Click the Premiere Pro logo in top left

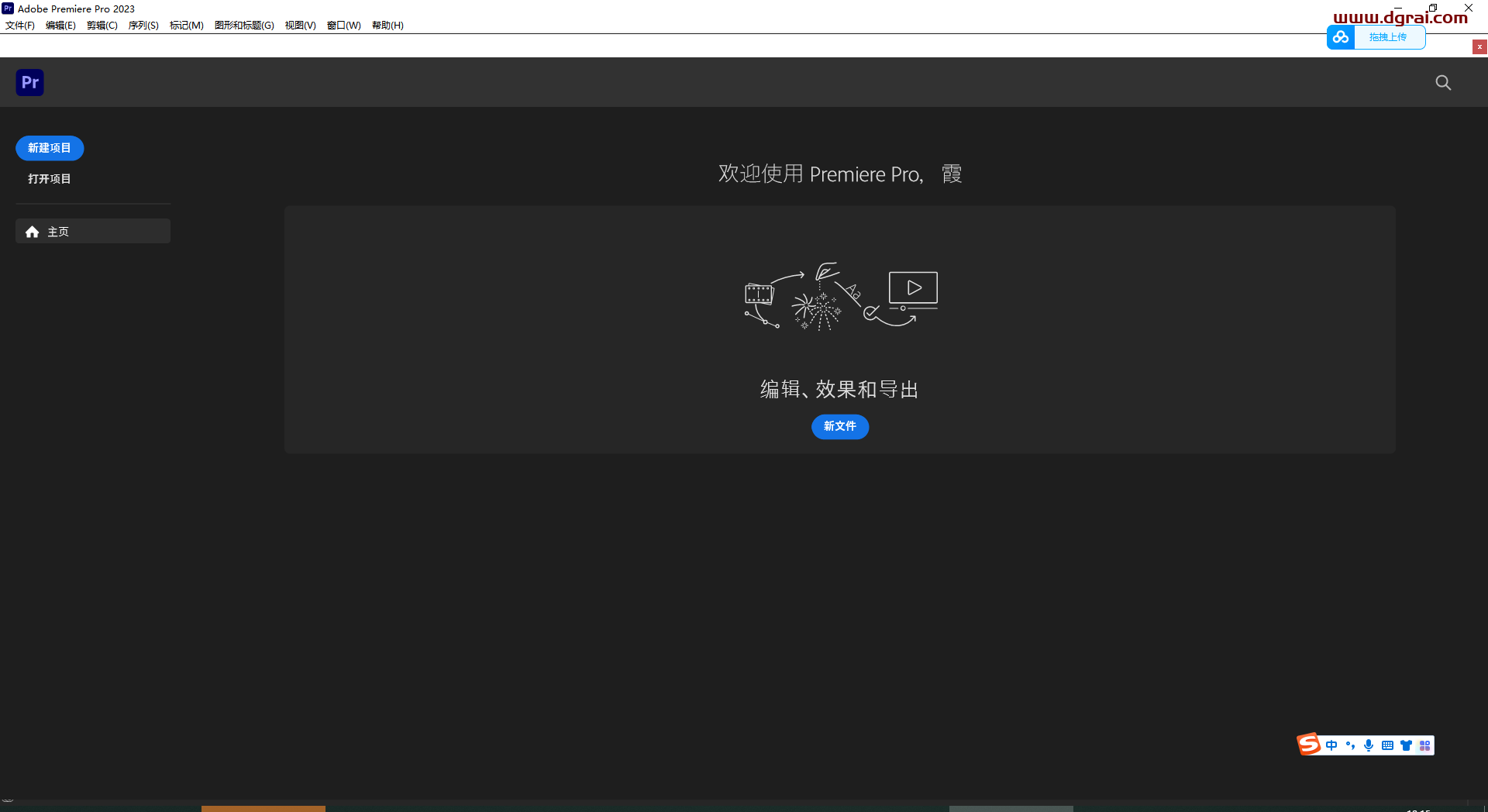29,82
